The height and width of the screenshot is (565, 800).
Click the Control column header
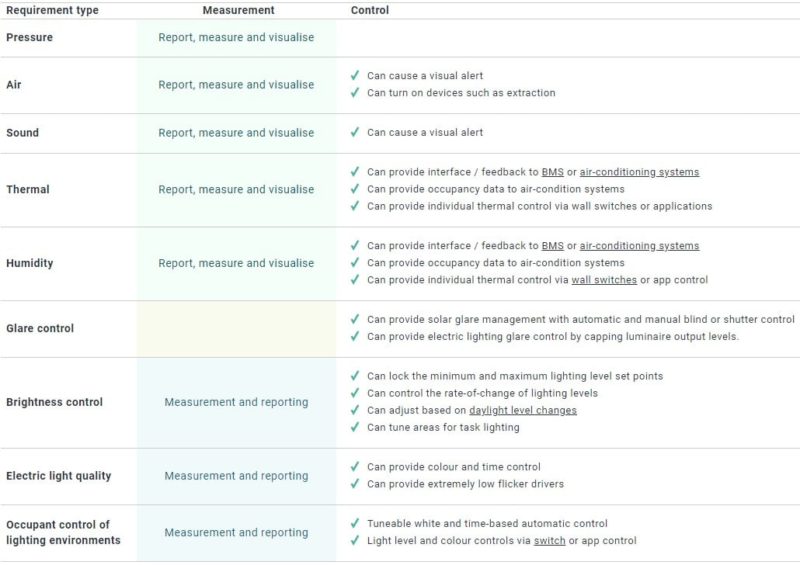[370, 10]
